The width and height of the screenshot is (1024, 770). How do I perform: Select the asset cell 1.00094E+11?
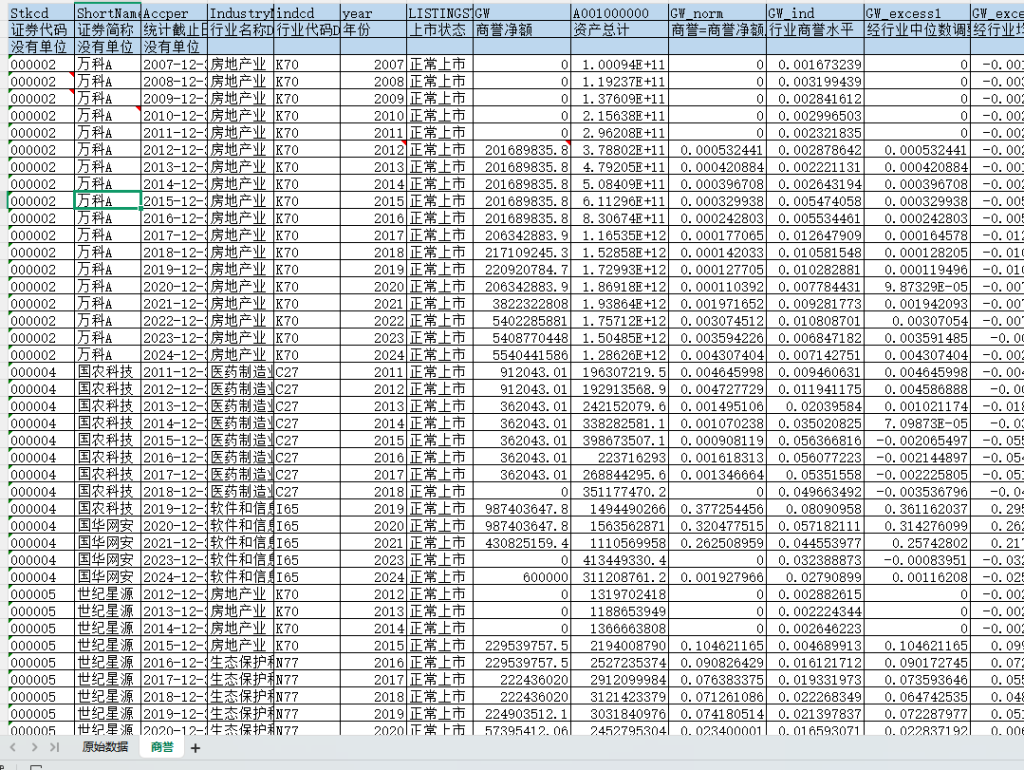click(620, 64)
